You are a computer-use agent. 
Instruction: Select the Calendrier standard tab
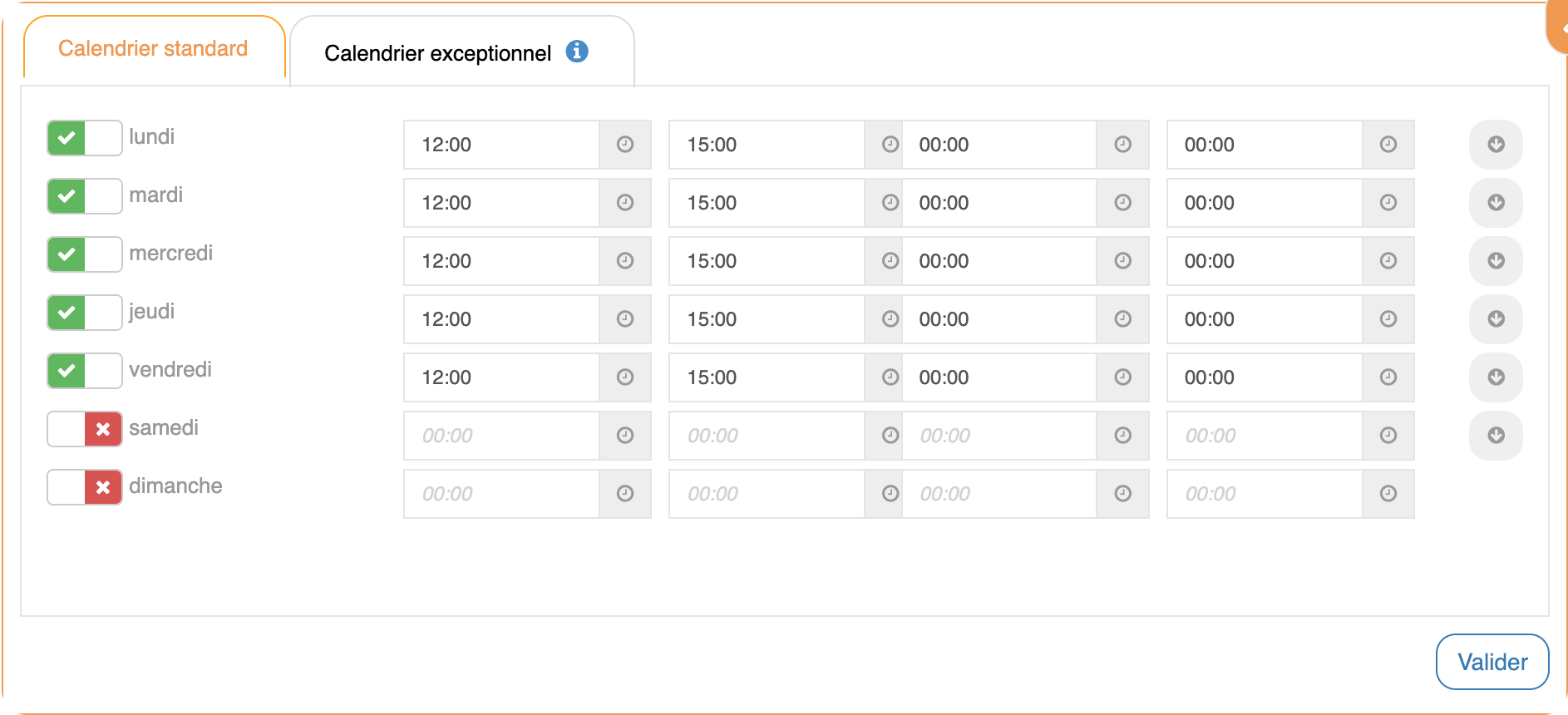153,49
